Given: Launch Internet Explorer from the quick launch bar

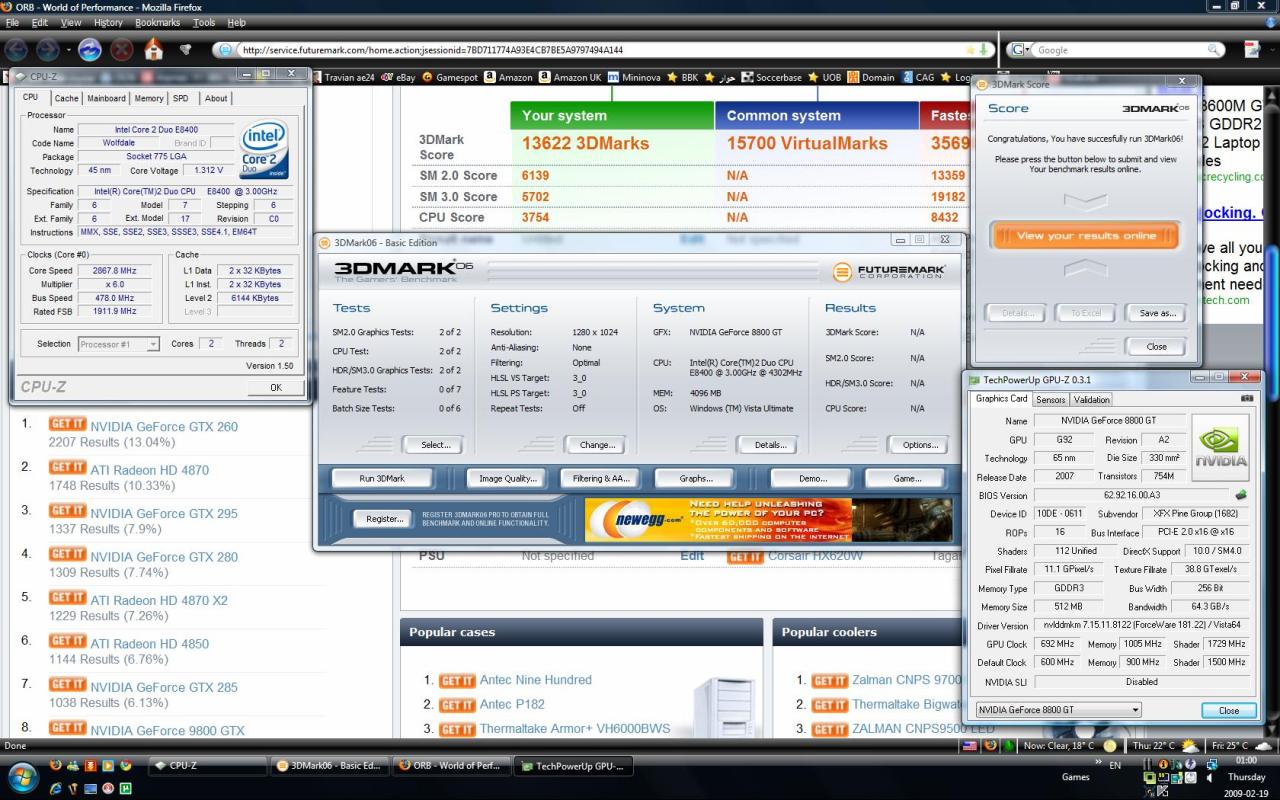Looking at the screenshot, I should 54,788.
